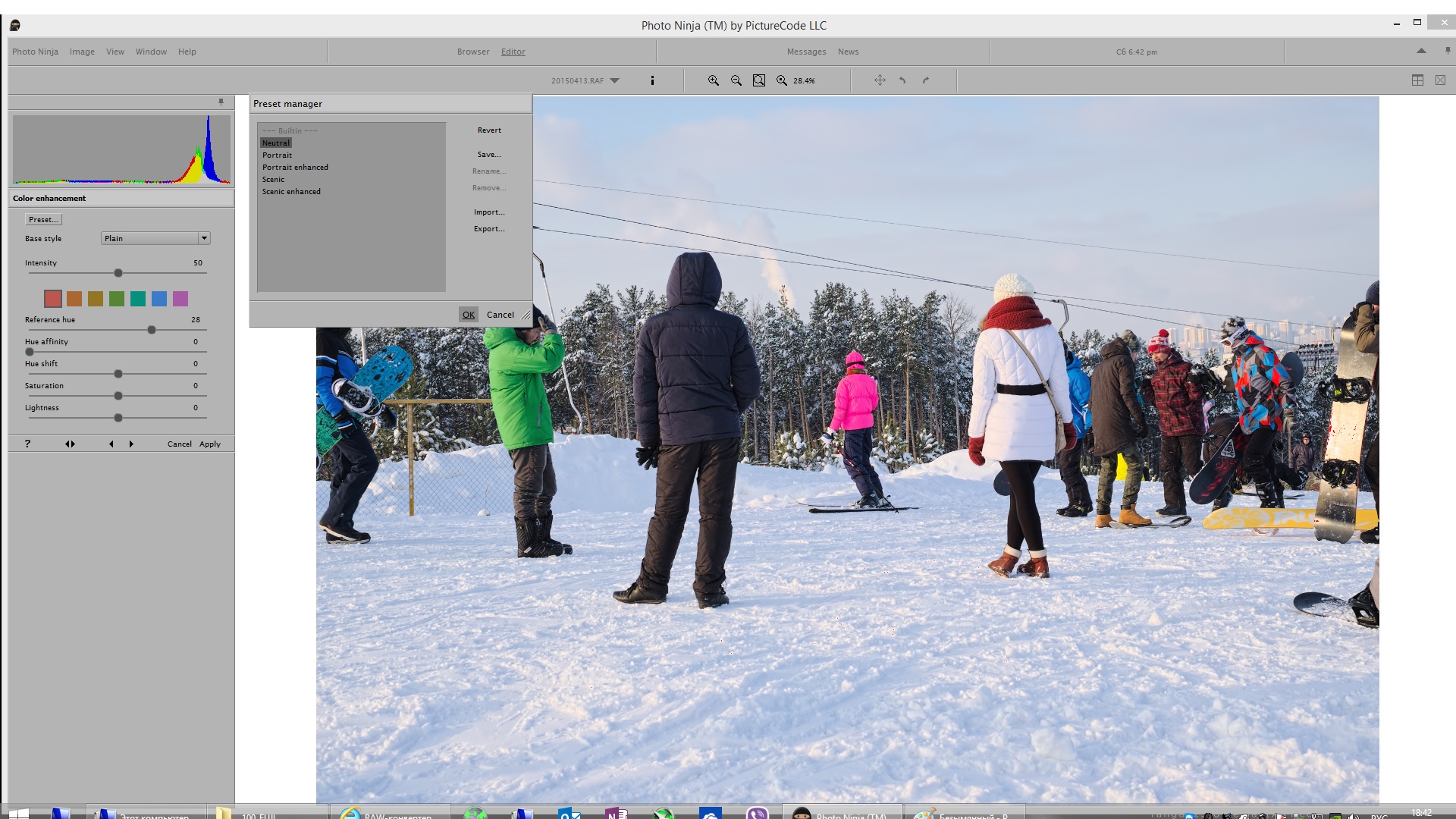Zoom out with the minus magnifier
The height and width of the screenshot is (819, 1456).
click(x=736, y=80)
